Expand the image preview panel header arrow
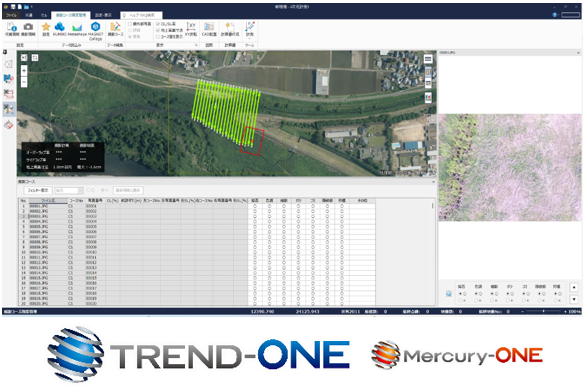The height and width of the screenshot is (387, 583). 578,53
